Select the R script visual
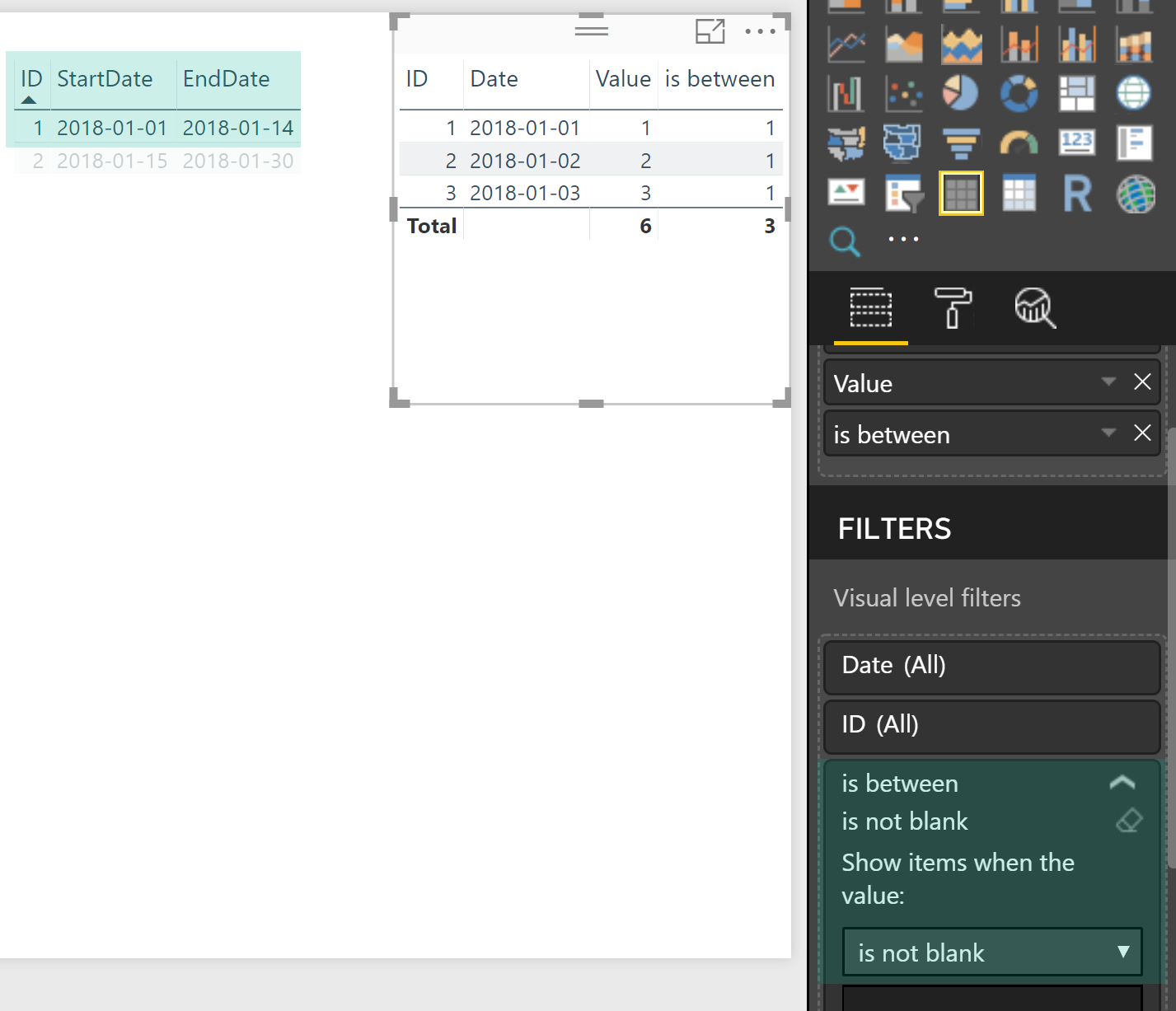This screenshot has width=1176, height=1011. click(1077, 193)
